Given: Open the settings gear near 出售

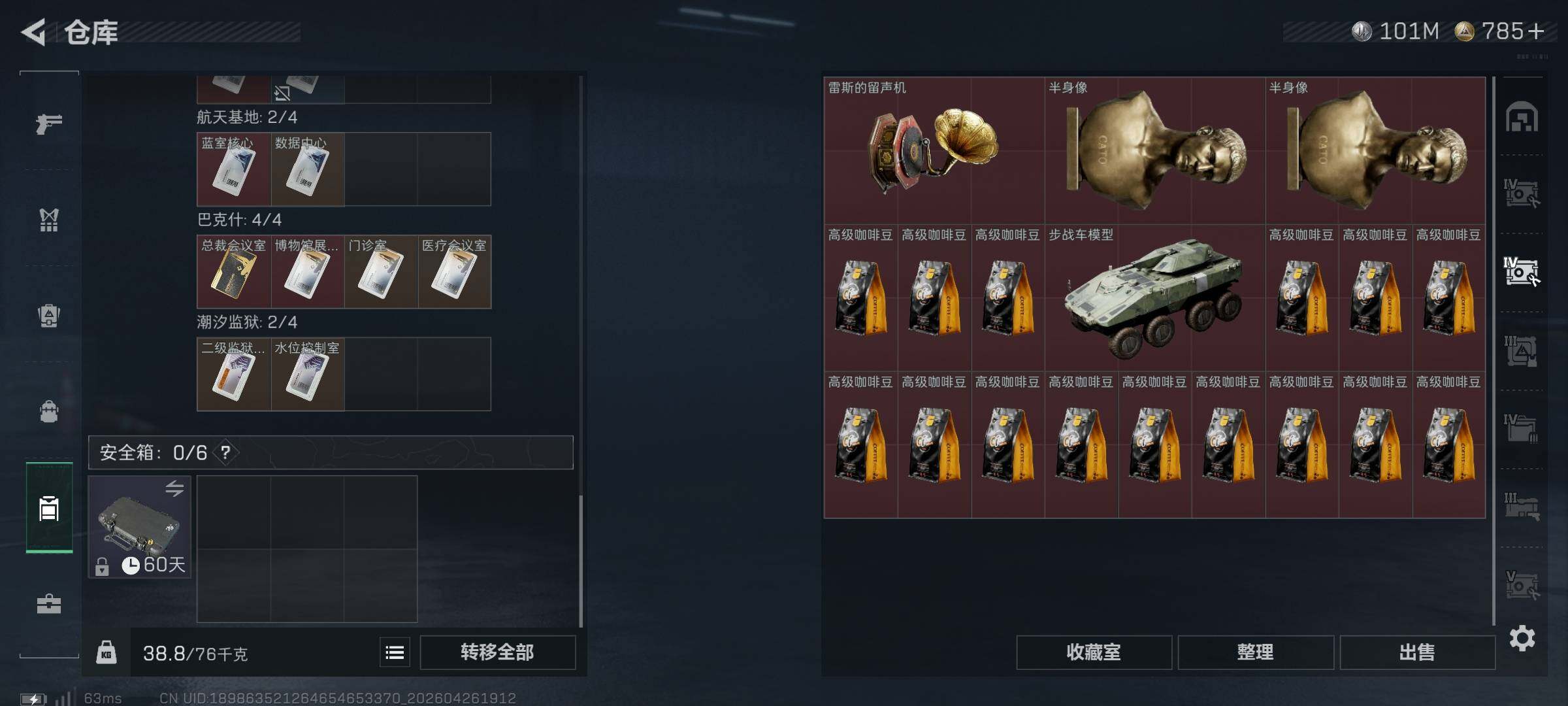Looking at the screenshot, I should point(1522,638).
